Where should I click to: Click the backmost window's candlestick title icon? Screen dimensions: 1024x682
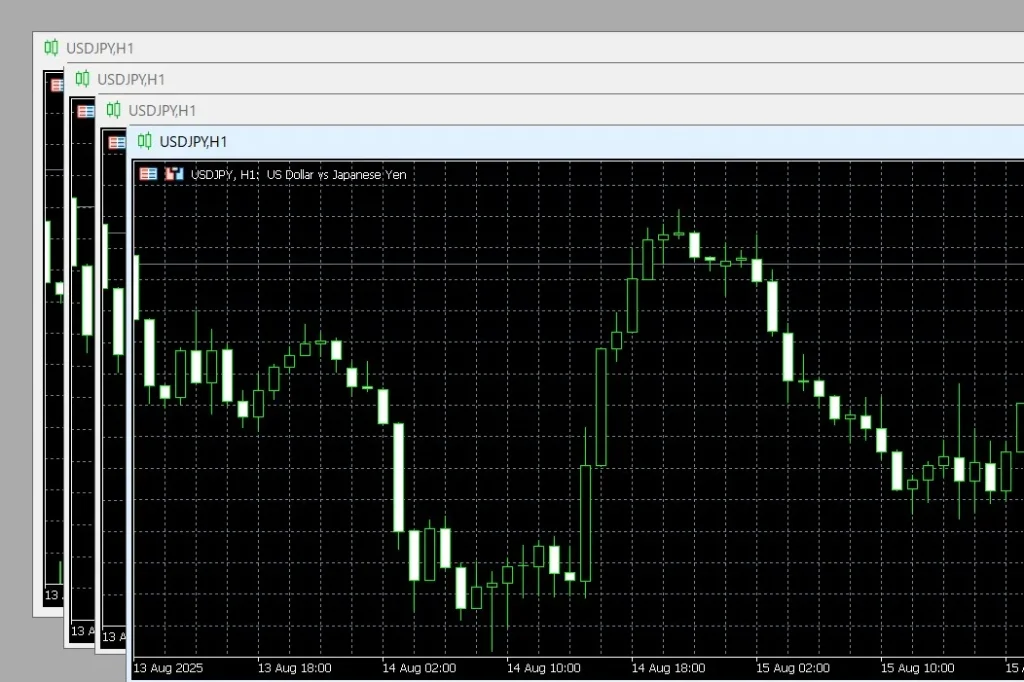pos(51,47)
